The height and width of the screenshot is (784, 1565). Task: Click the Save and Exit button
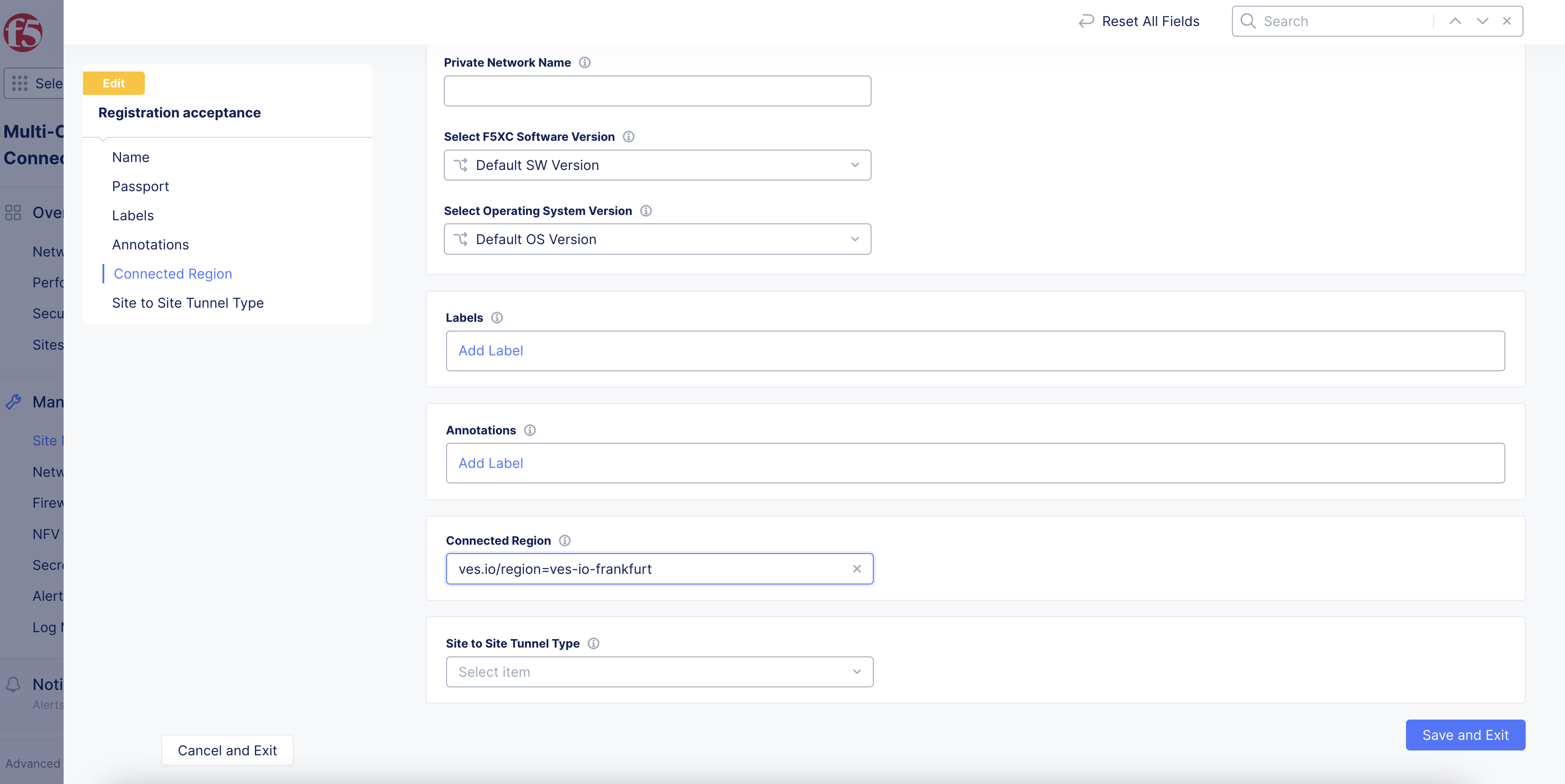(1465, 735)
